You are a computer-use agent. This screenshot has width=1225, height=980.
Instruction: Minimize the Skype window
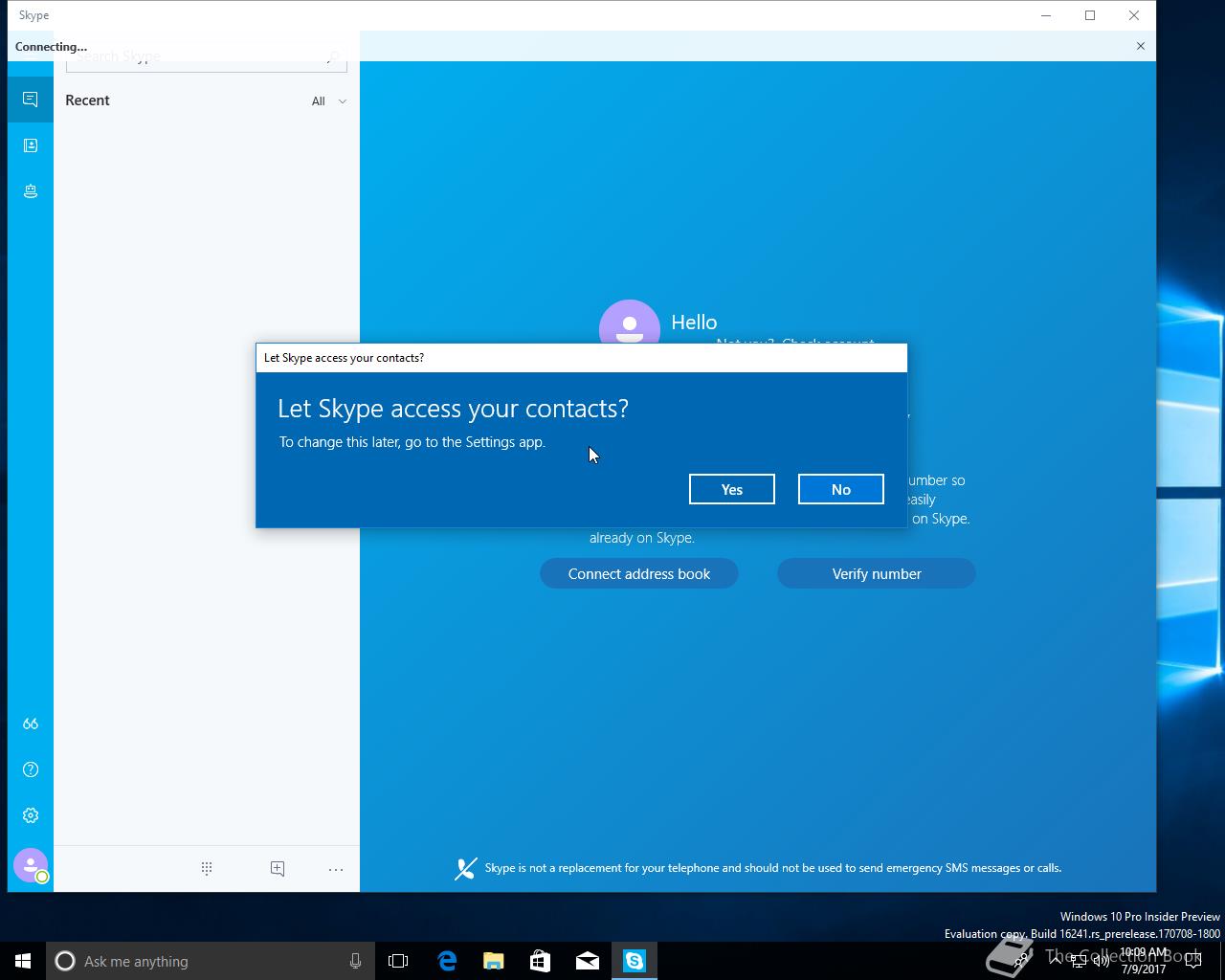1046,15
